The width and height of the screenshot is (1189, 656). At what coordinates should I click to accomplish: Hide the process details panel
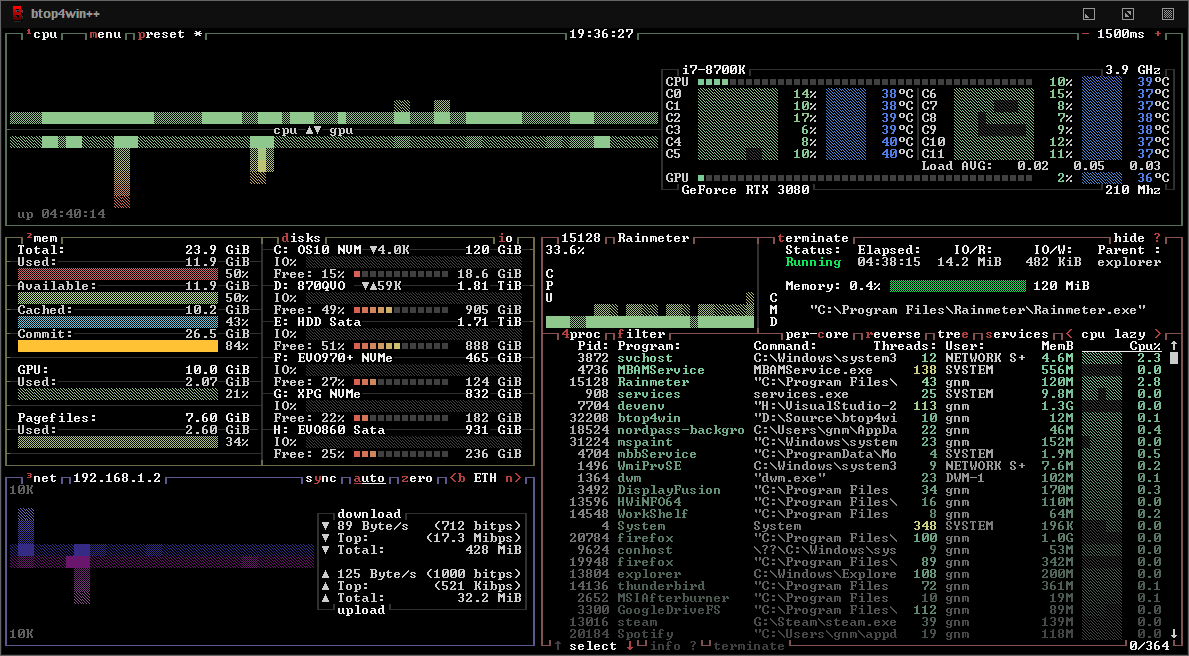pos(1129,238)
